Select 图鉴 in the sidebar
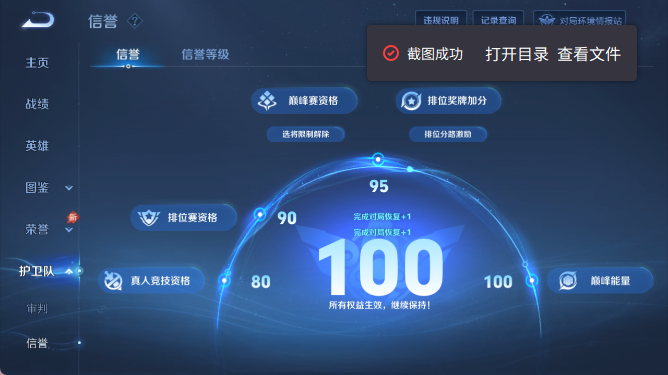Screen dimensions: 668x375 (37, 188)
